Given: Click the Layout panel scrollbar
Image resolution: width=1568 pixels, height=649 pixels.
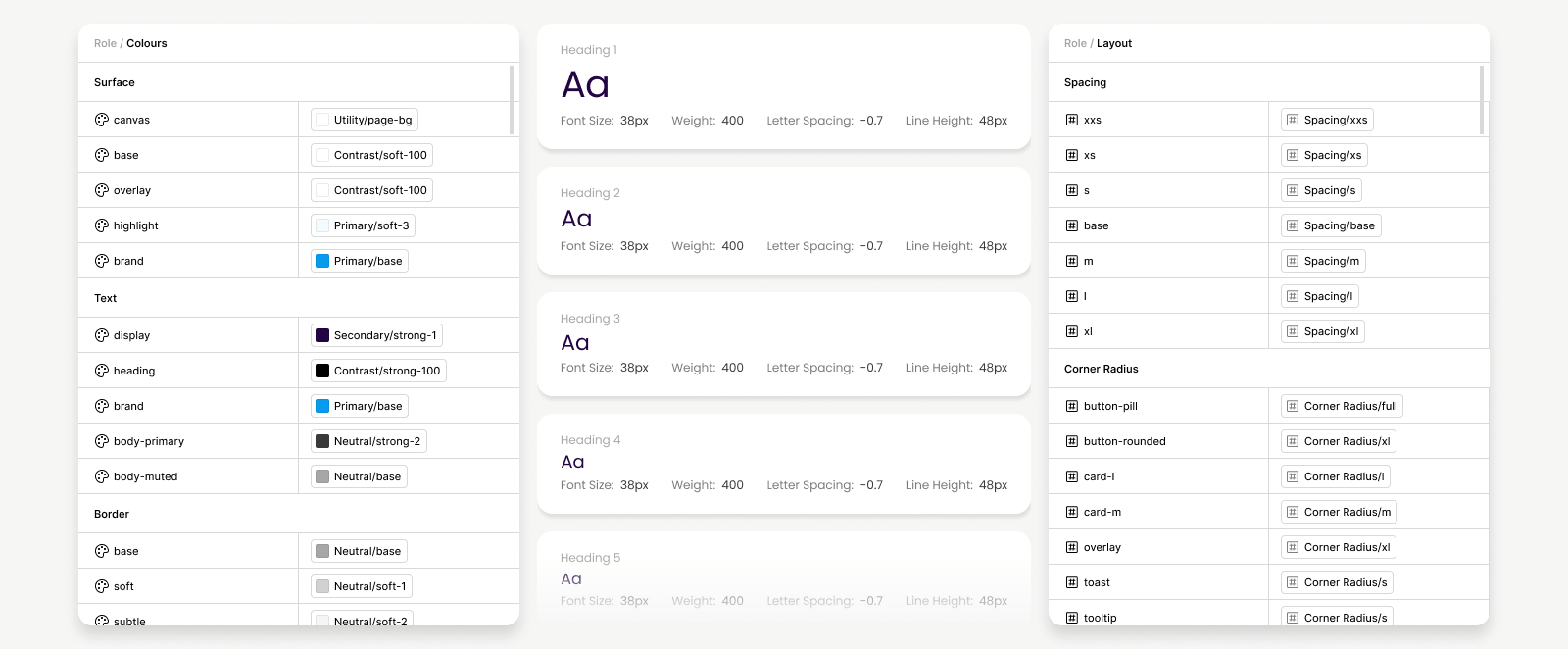Looking at the screenshot, I should [x=1482, y=100].
